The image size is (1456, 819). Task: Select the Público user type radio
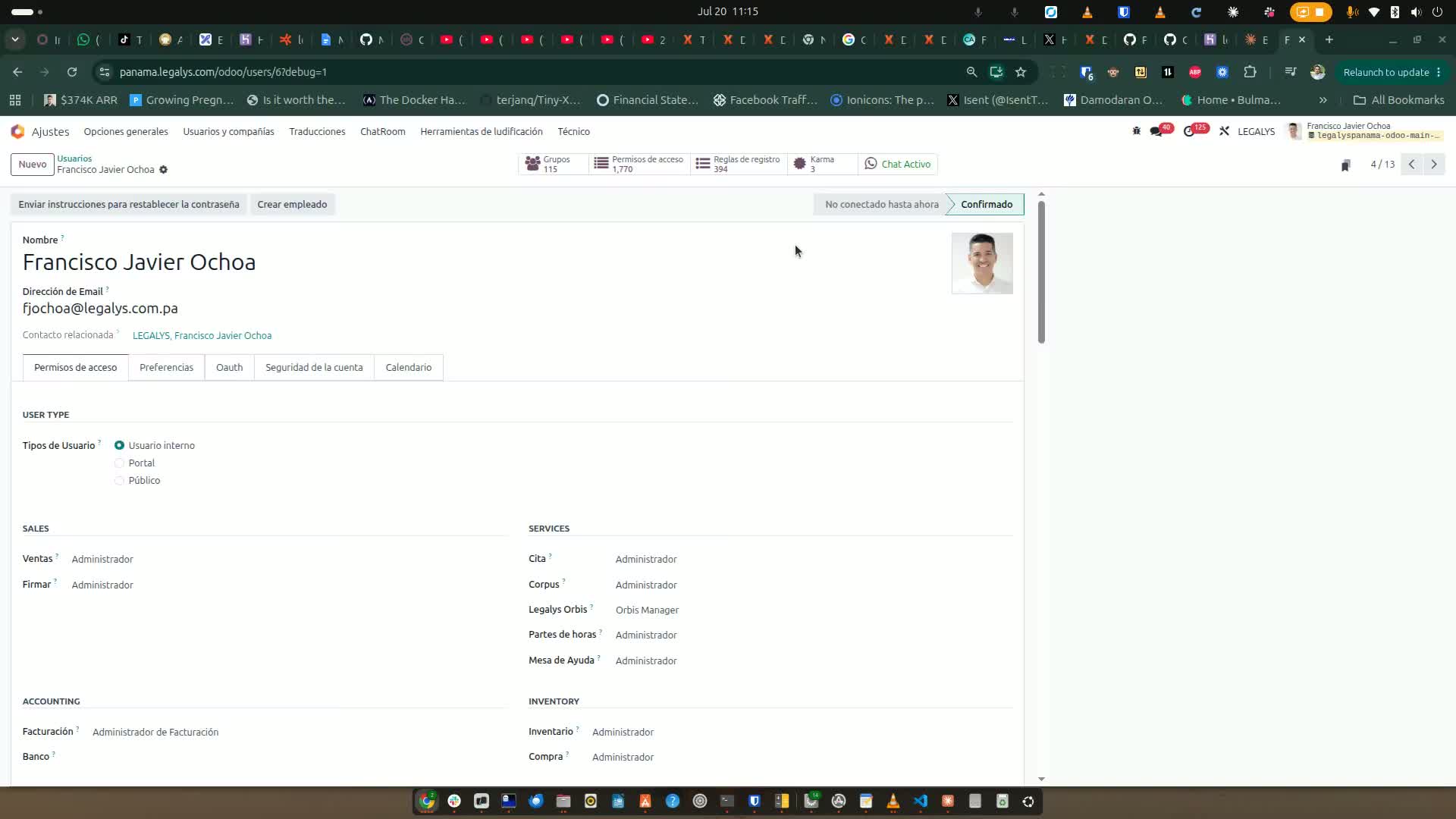119,480
